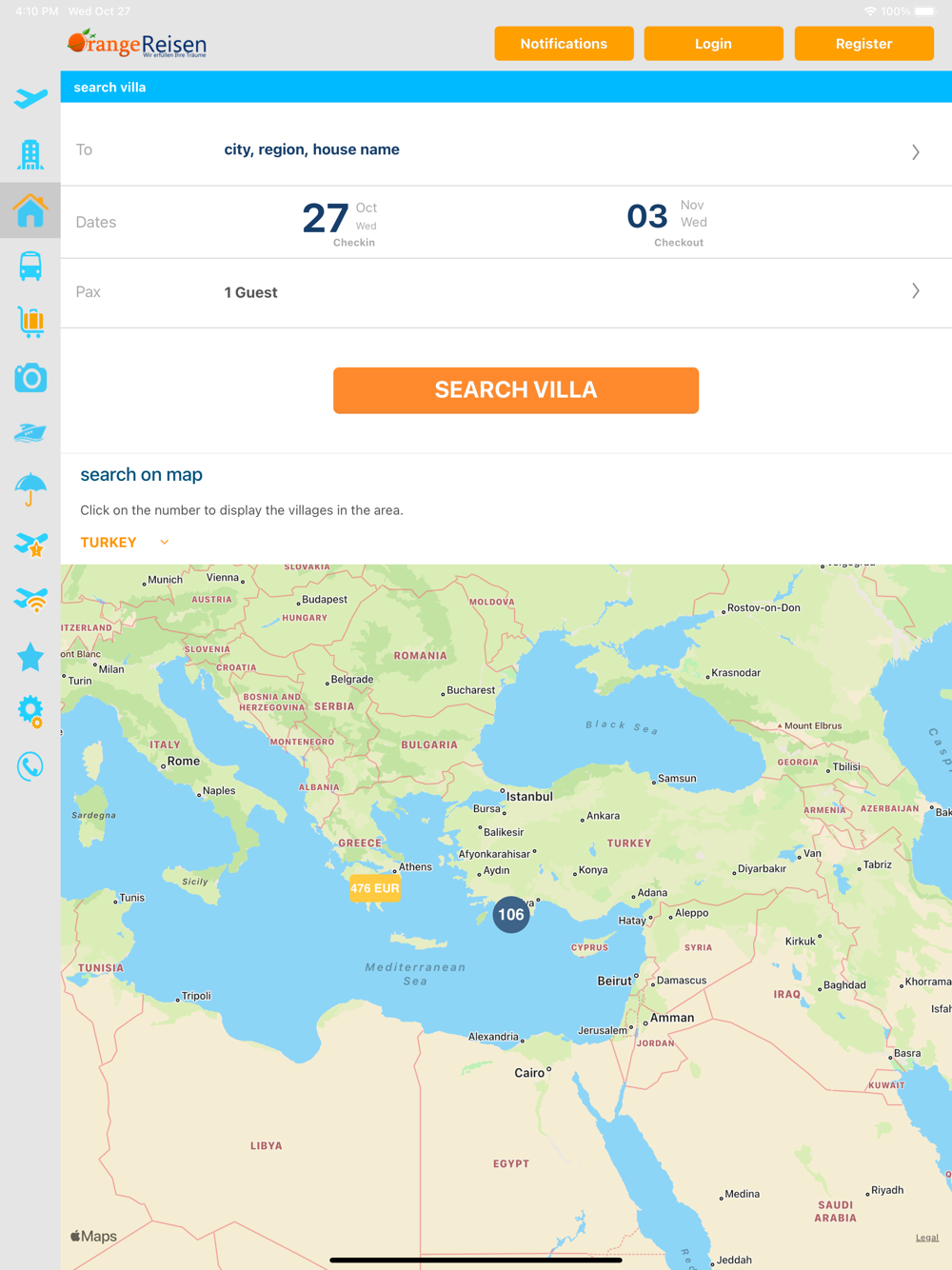Open the hotel building icon

click(30, 153)
